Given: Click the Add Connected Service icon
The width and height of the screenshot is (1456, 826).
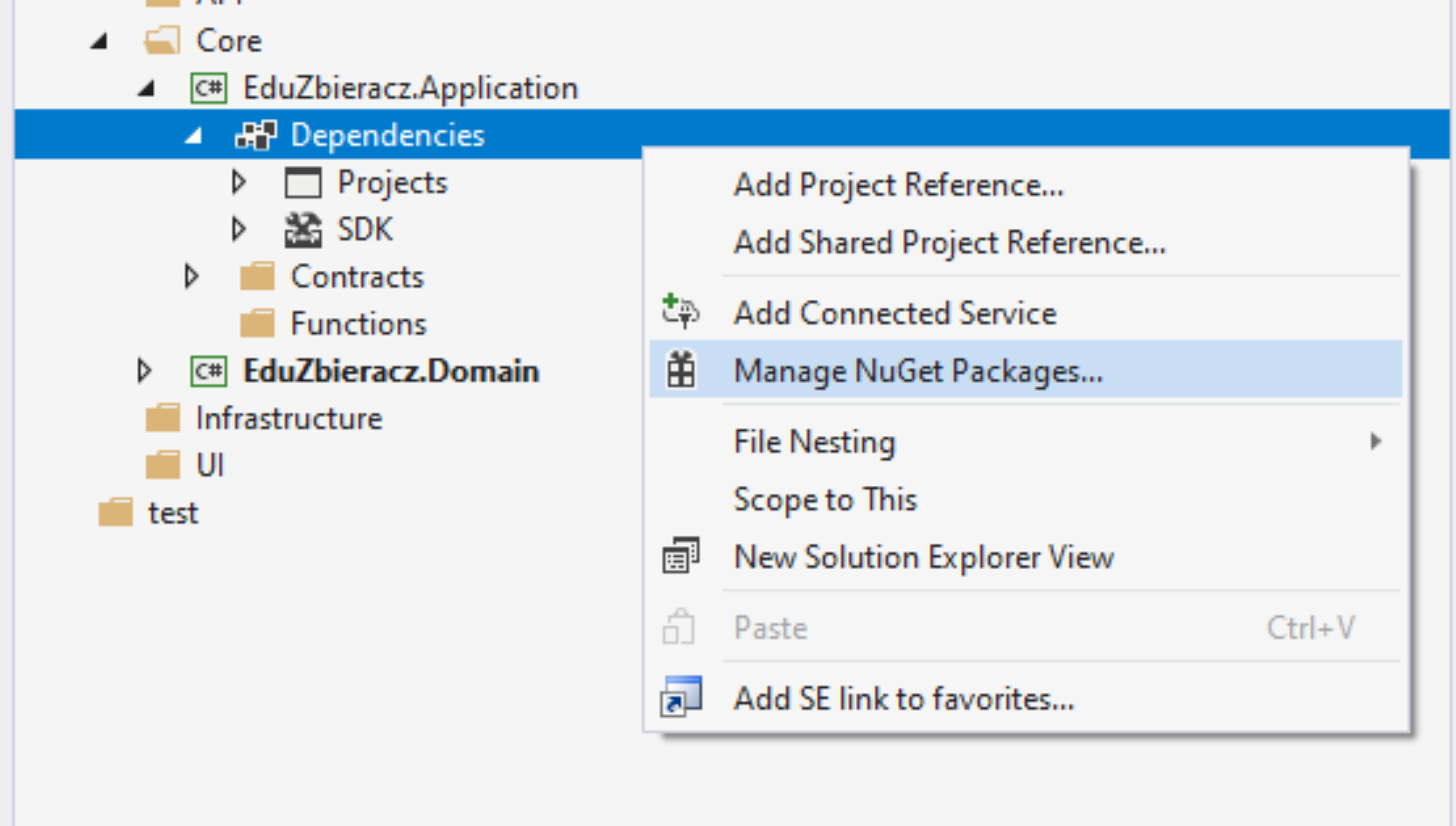Looking at the screenshot, I should coord(680,312).
